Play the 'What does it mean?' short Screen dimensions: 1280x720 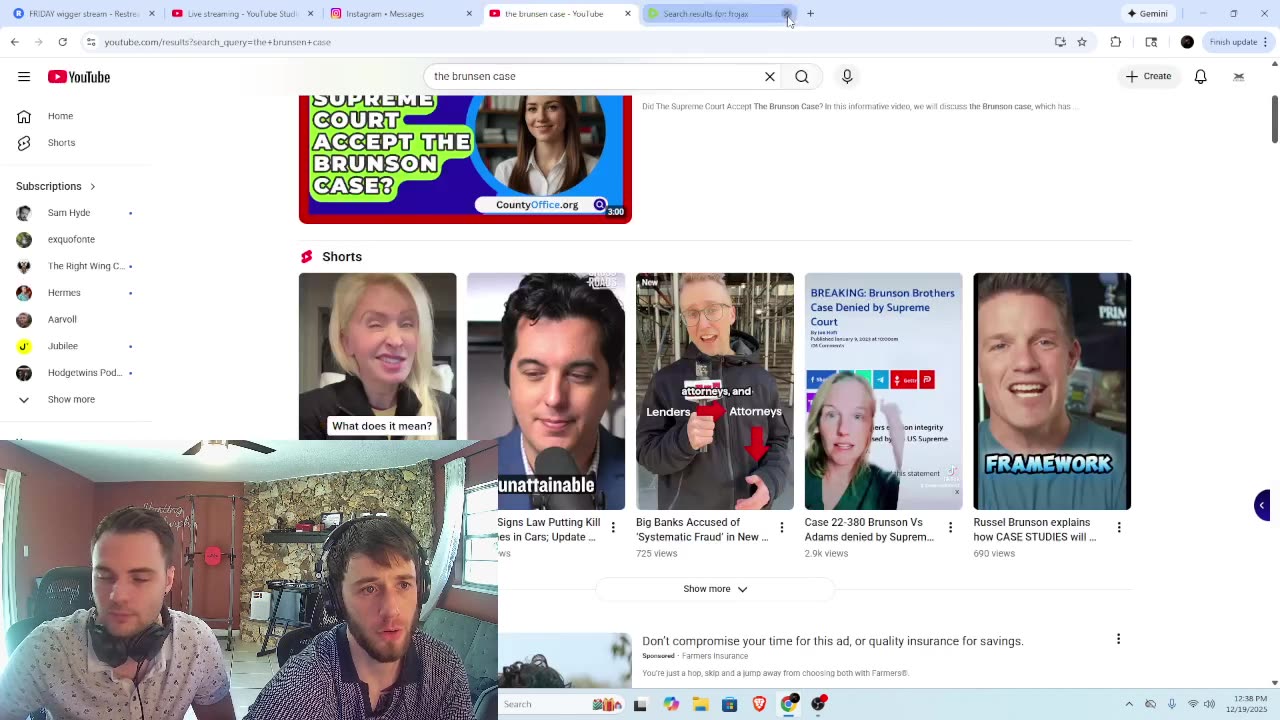(x=377, y=357)
